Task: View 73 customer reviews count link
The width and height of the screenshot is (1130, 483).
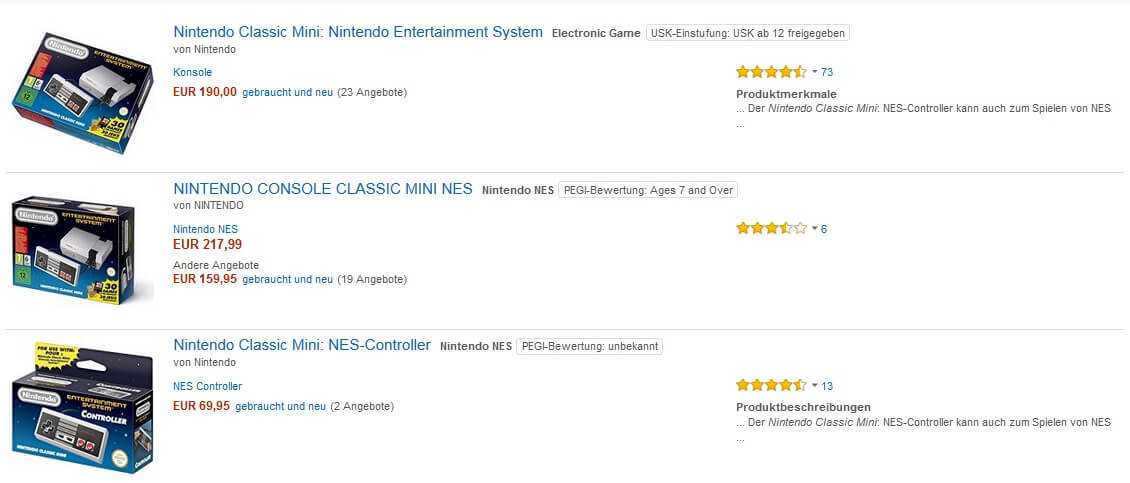Action: point(827,72)
